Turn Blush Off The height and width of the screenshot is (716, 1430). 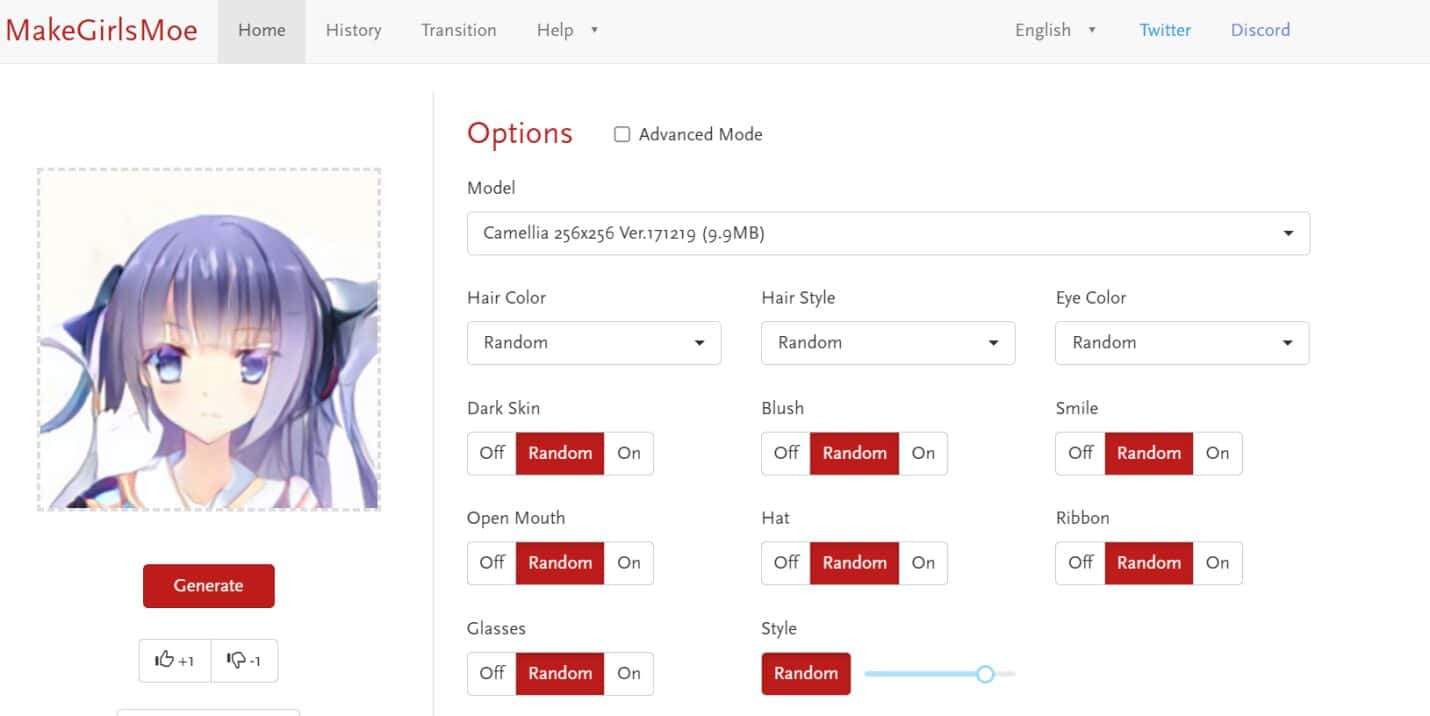(786, 453)
